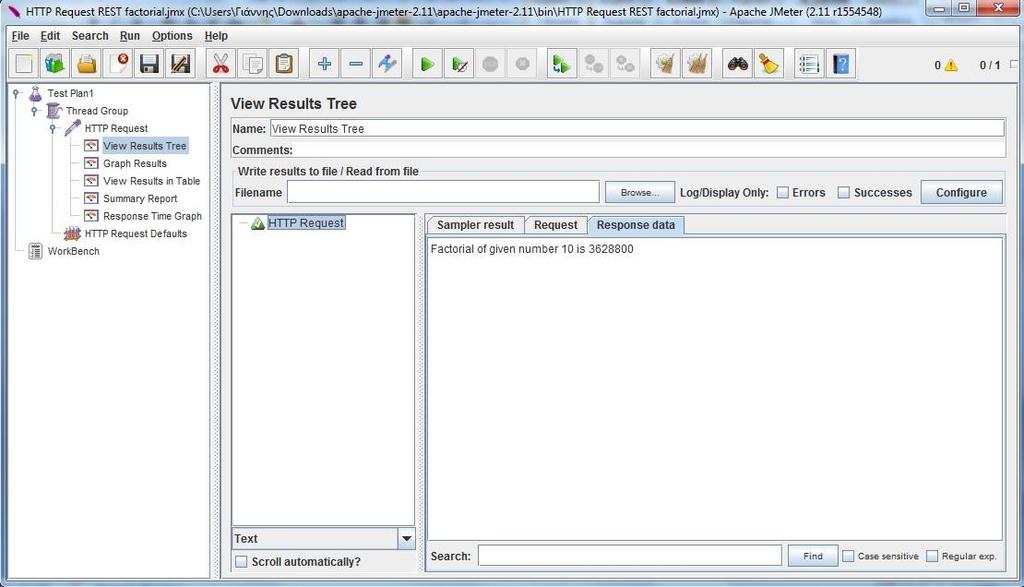Start the test with green play icon

[427, 64]
